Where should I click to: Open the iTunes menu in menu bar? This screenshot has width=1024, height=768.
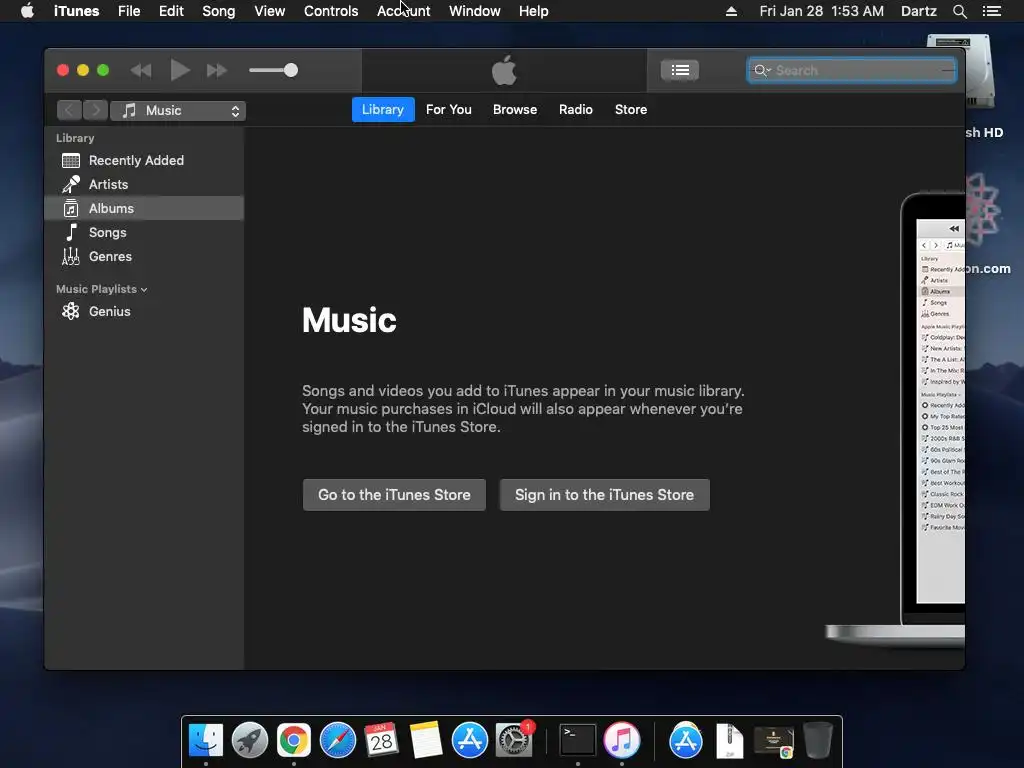tap(76, 11)
